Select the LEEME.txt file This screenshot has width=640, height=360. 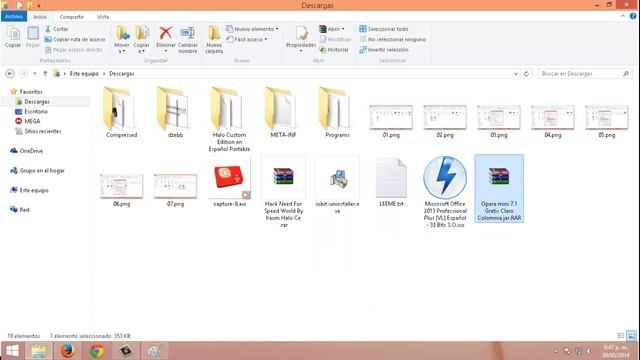(391, 182)
